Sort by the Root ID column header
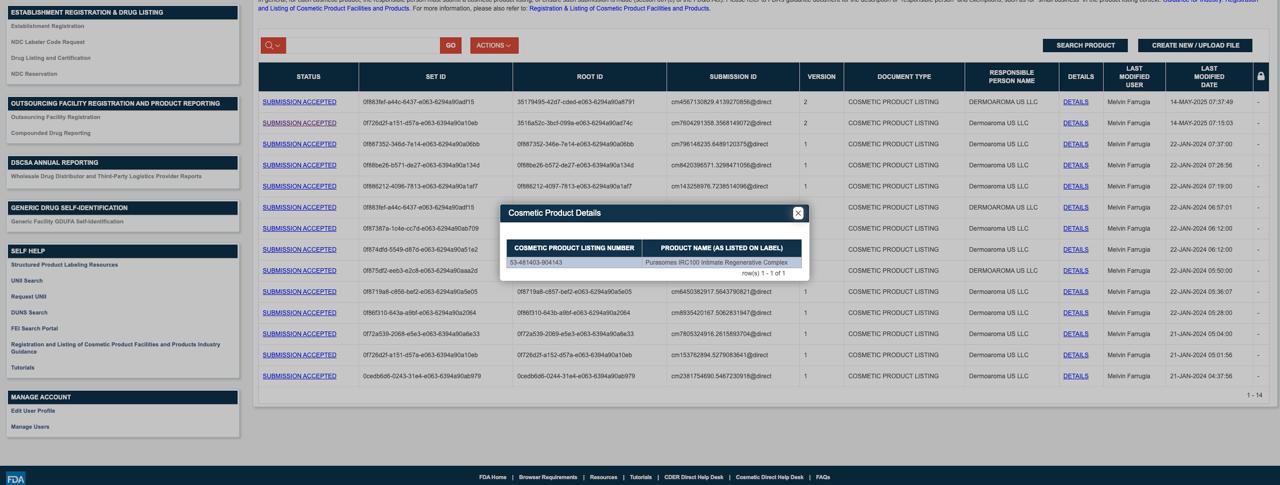The width and height of the screenshot is (1280, 485). point(589,77)
